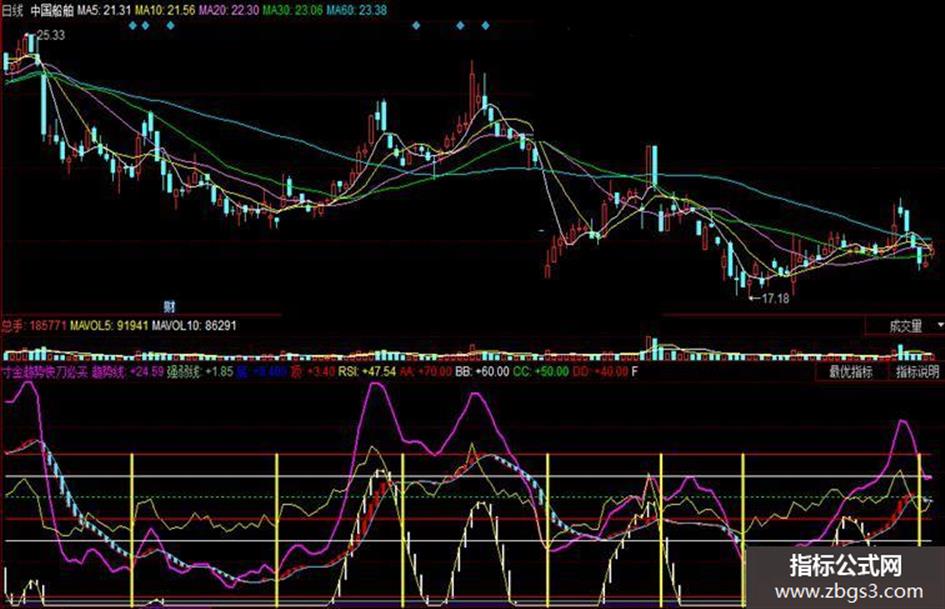Click the 17.18 low price label
The height and width of the screenshot is (609, 945).
click(775, 298)
